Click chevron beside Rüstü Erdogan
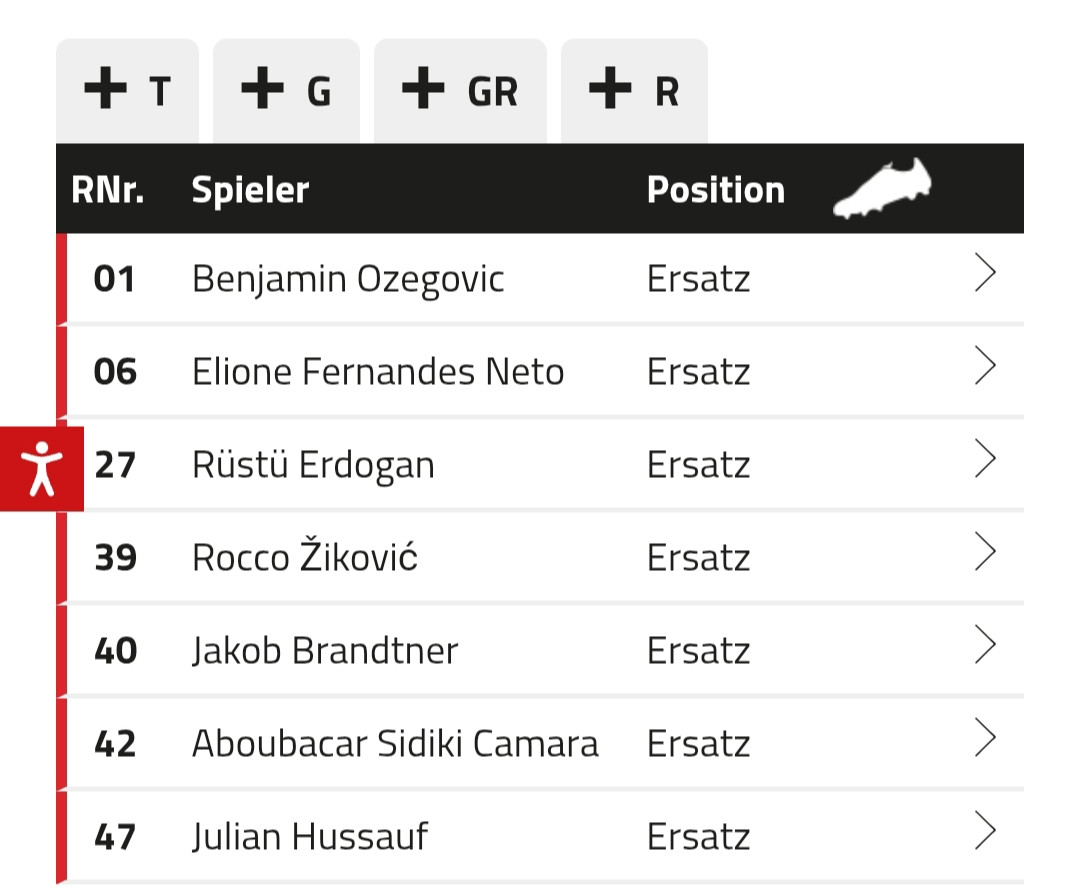This screenshot has width=1080, height=890. tap(985, 460)
